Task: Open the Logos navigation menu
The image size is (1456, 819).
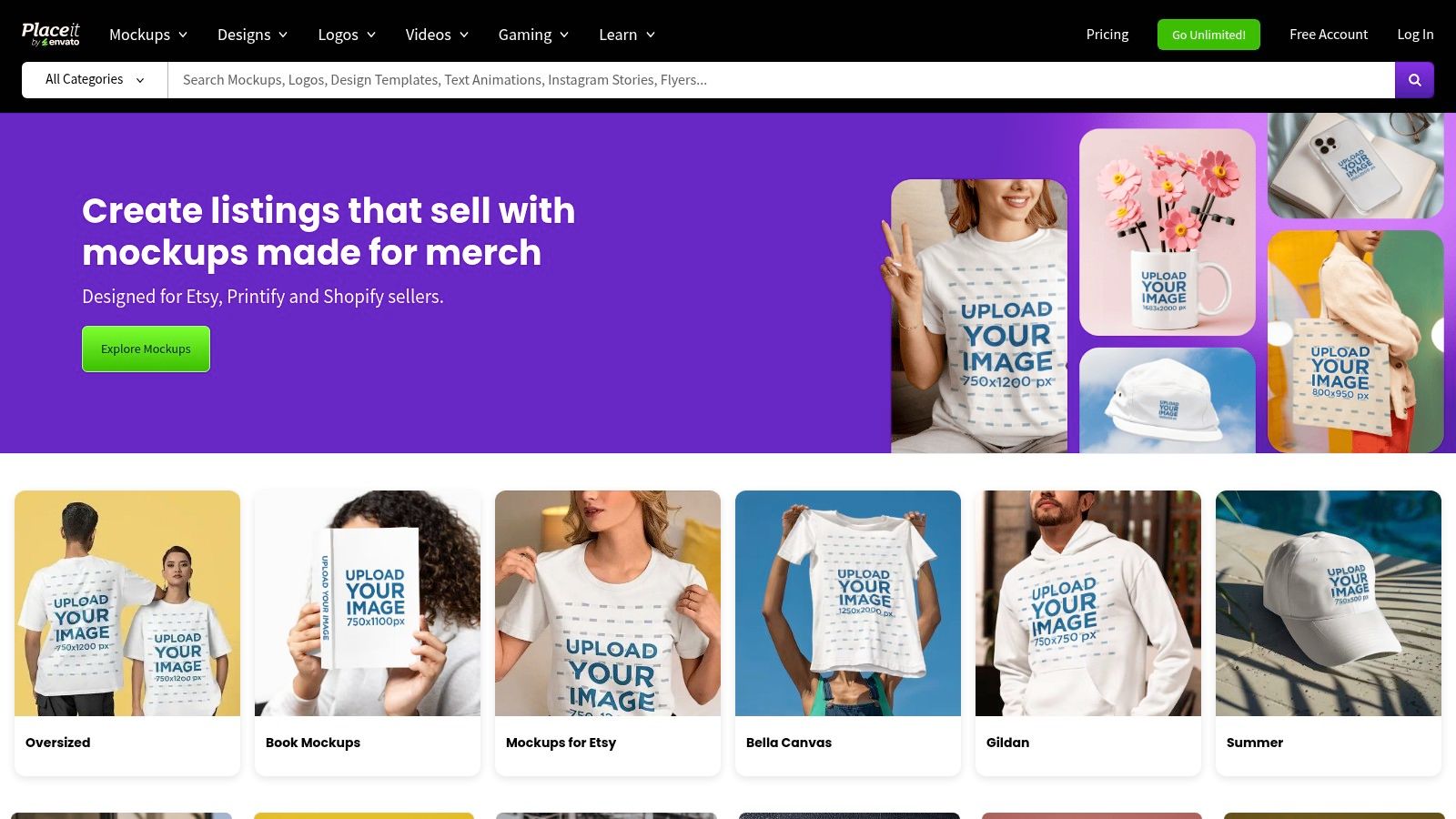Action: 347,35
